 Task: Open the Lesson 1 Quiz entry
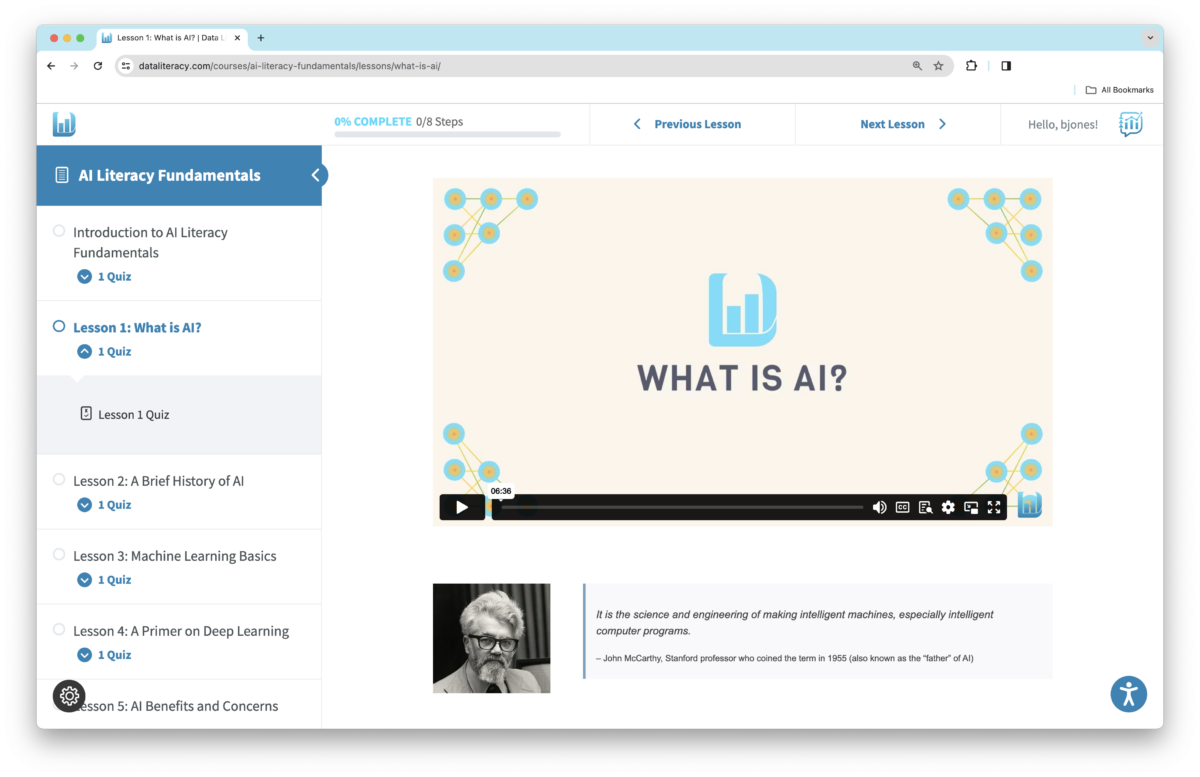tap(134, 414)
